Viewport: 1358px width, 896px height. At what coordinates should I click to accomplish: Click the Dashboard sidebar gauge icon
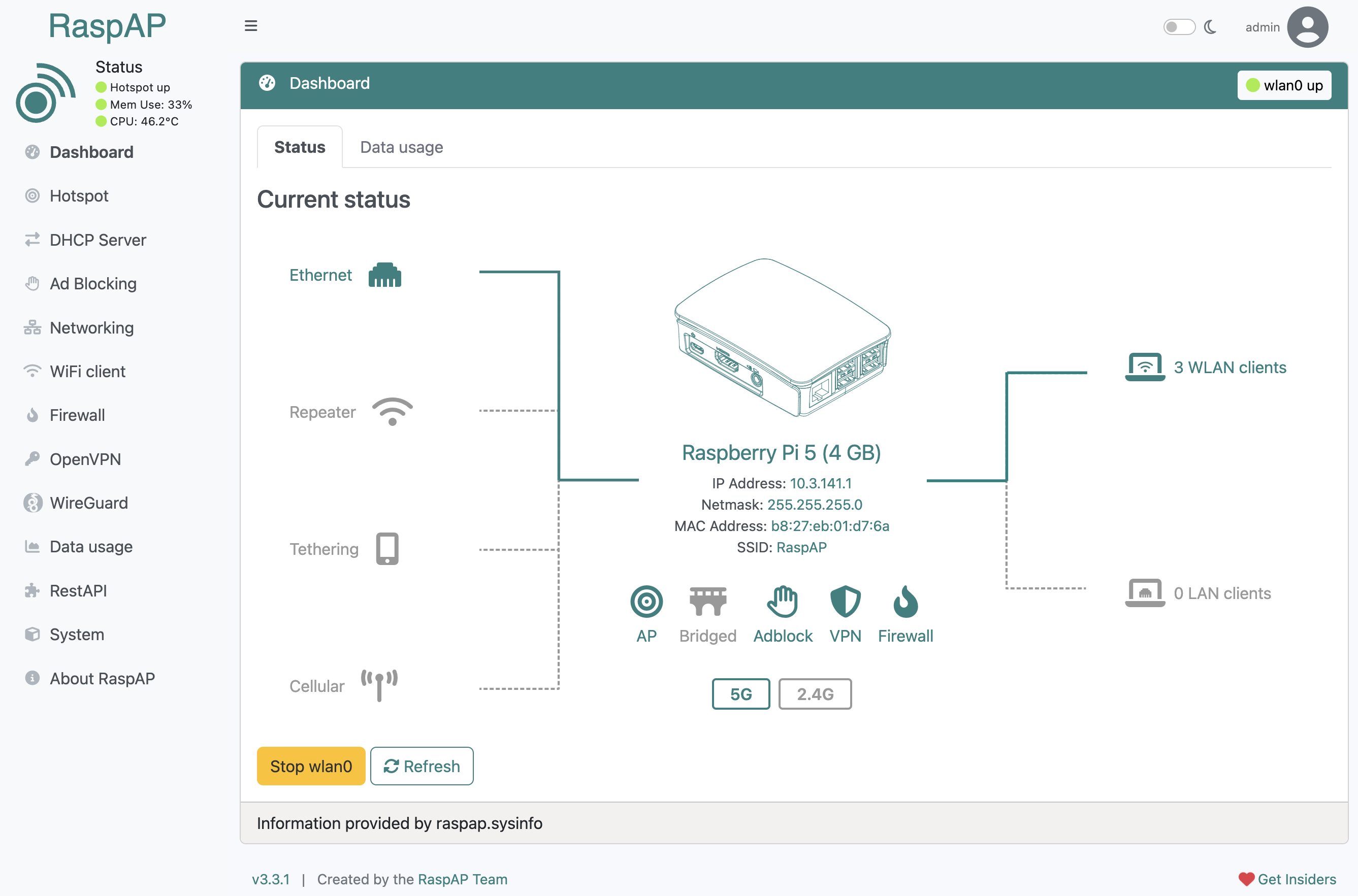pyautogui.click(x=33, y=152)
